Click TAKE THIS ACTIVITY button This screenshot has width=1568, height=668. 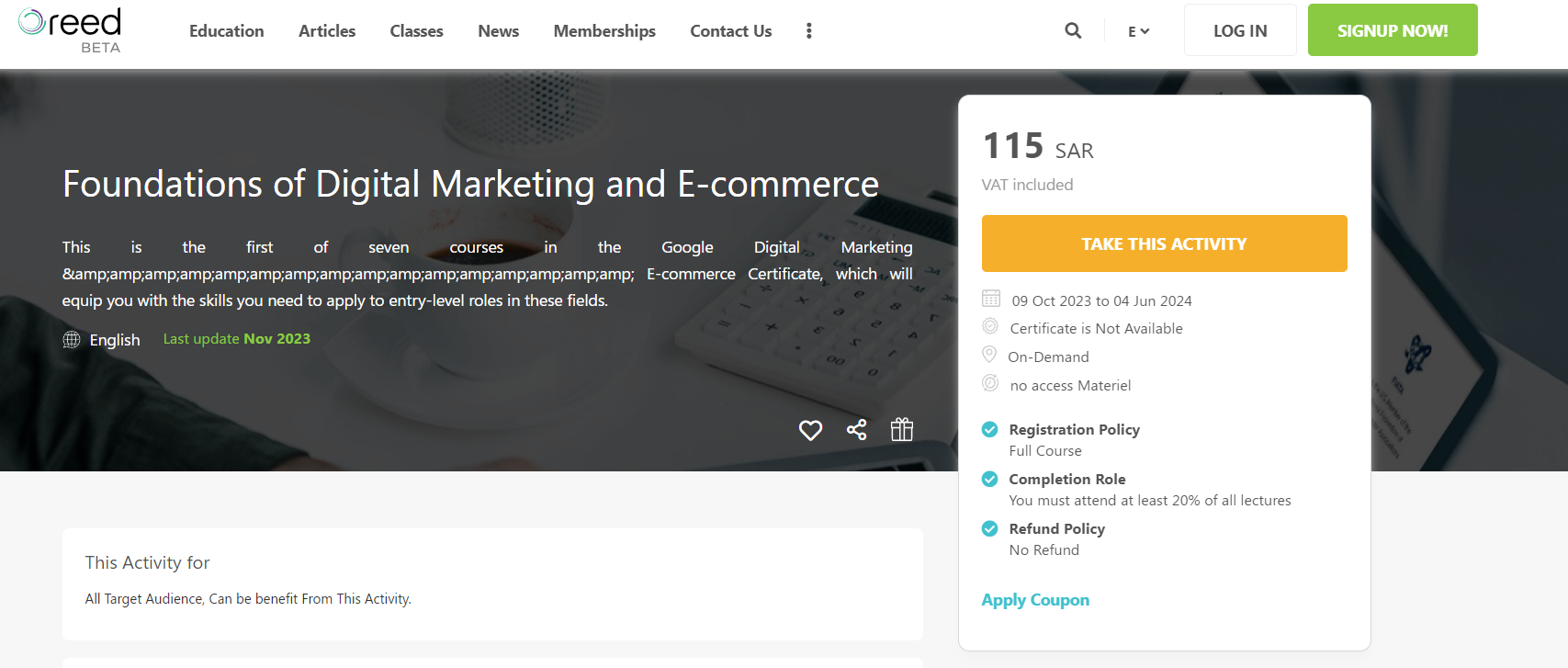1165,243
